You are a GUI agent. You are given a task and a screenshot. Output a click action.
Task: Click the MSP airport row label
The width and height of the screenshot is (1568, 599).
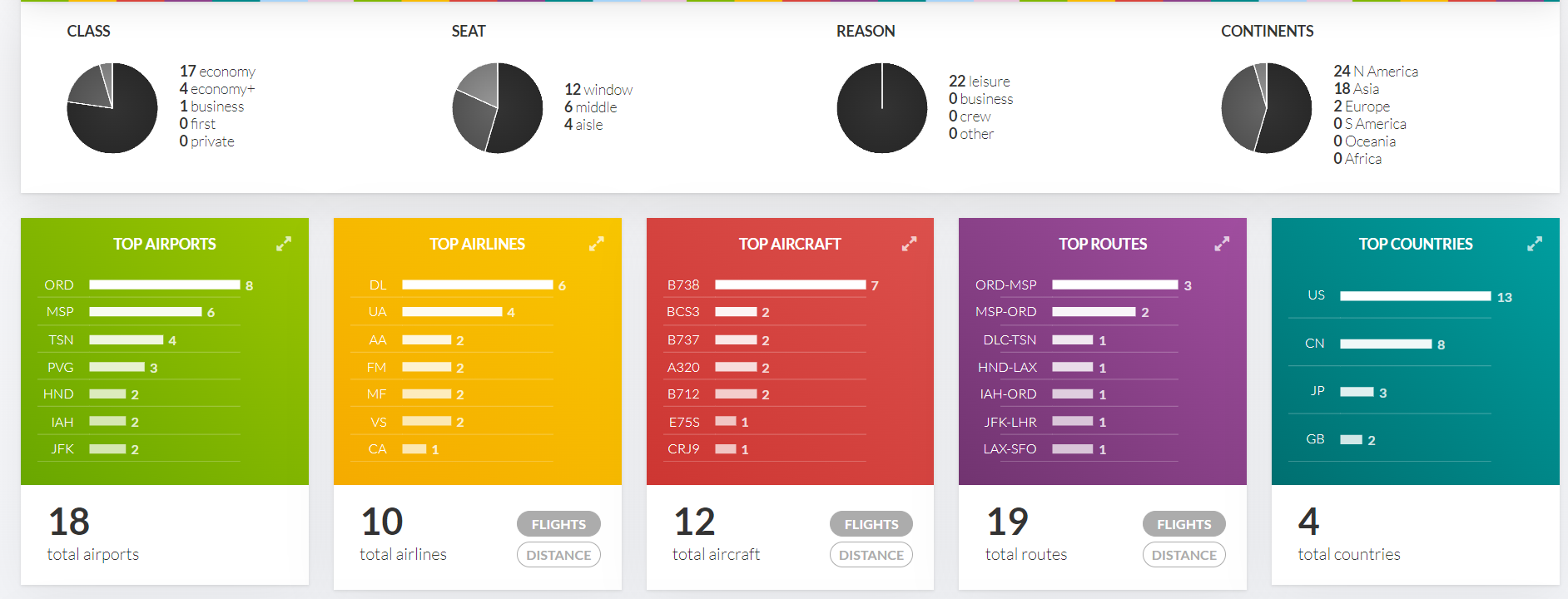point(60,312)
